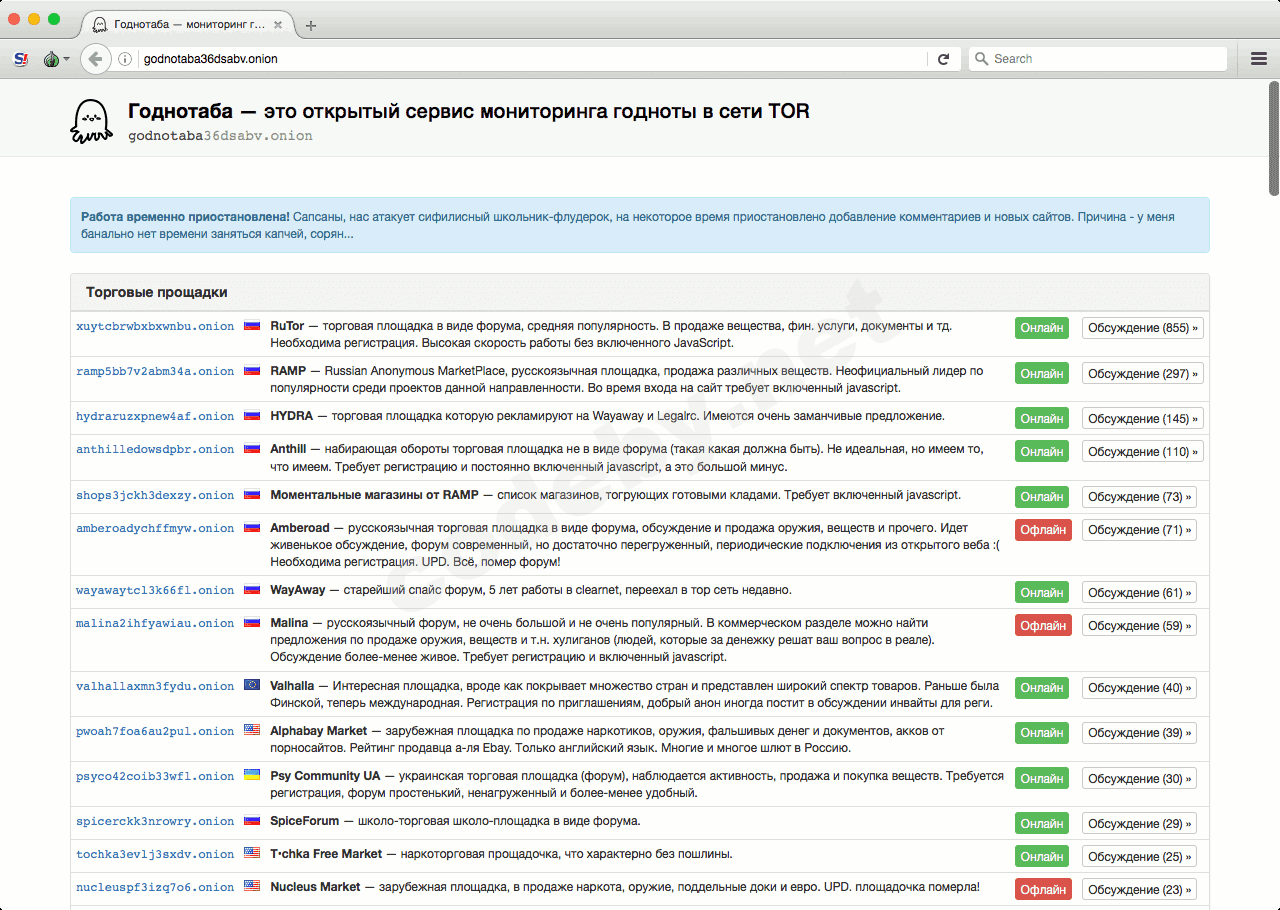Screen dimensions: 1280x910
Task: Open psyco42coib33wfl.onion link
Action: 155,776
